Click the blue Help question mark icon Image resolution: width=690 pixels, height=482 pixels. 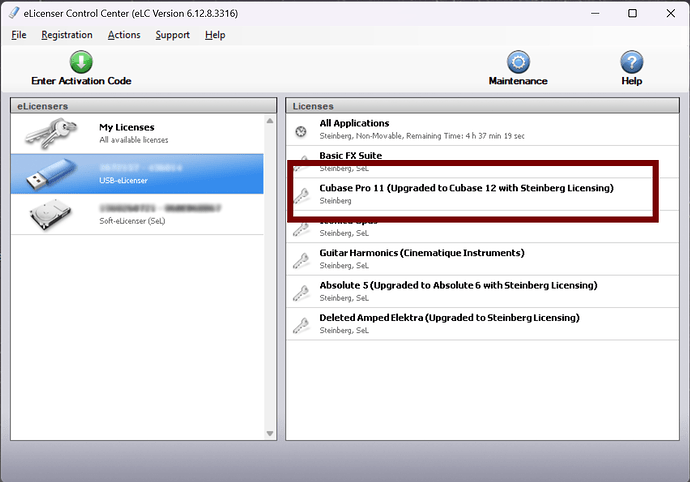[x=631, y=62]
